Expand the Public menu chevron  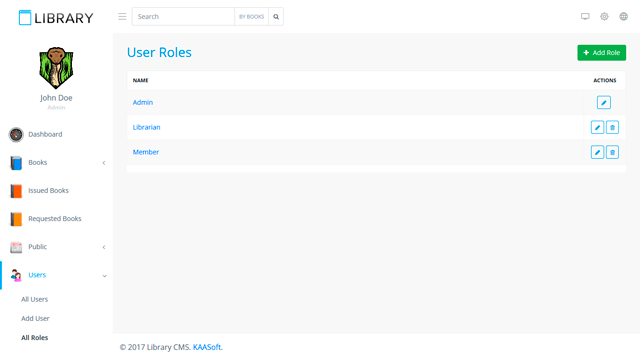pos(104,247)
